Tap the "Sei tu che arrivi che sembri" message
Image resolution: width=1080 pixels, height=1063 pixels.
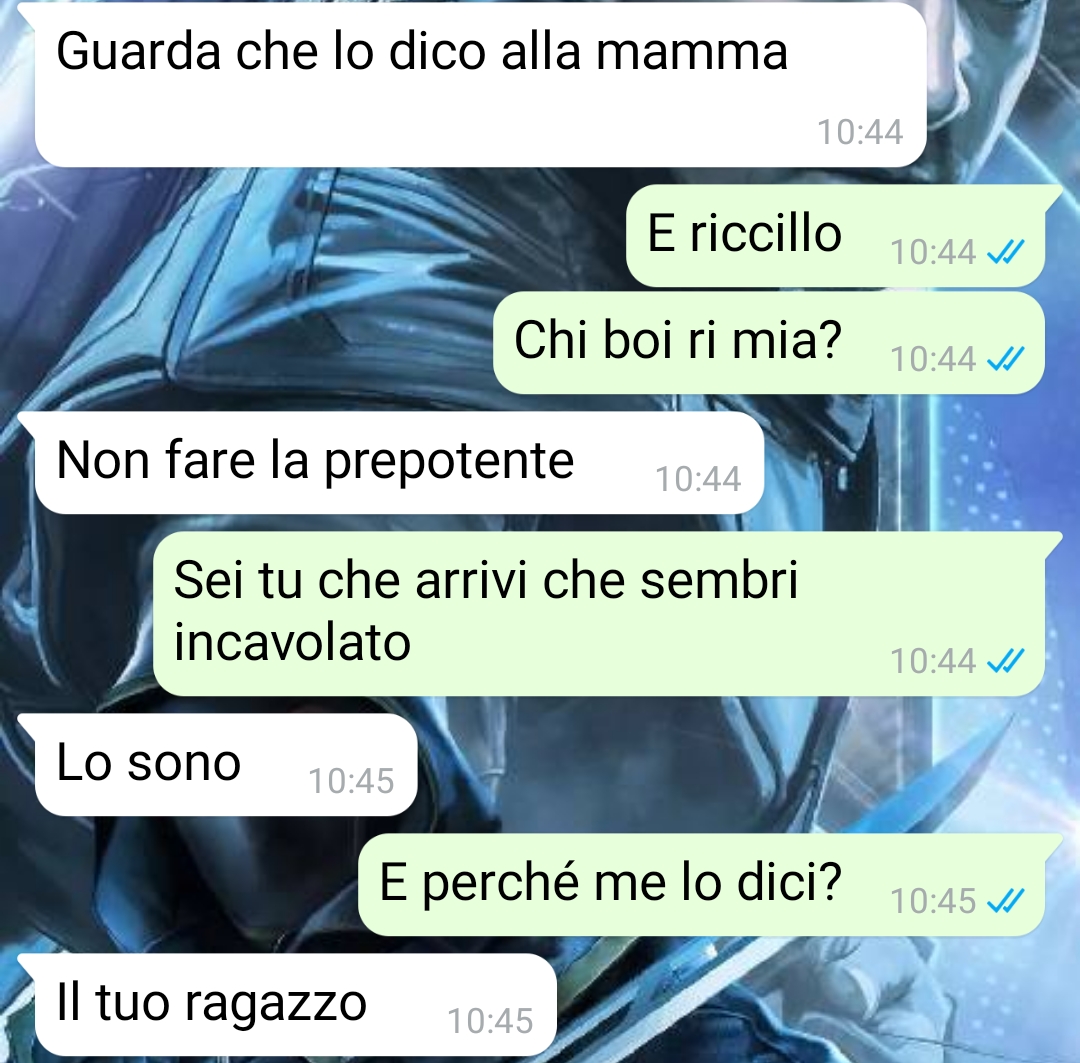pos(486,580)
